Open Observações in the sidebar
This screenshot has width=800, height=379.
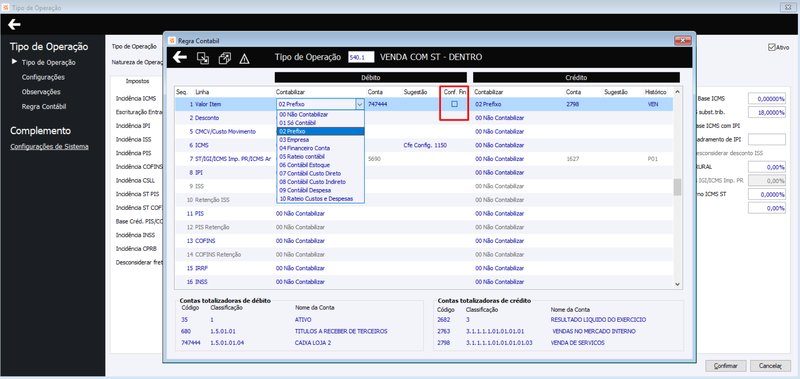(41, 92)
